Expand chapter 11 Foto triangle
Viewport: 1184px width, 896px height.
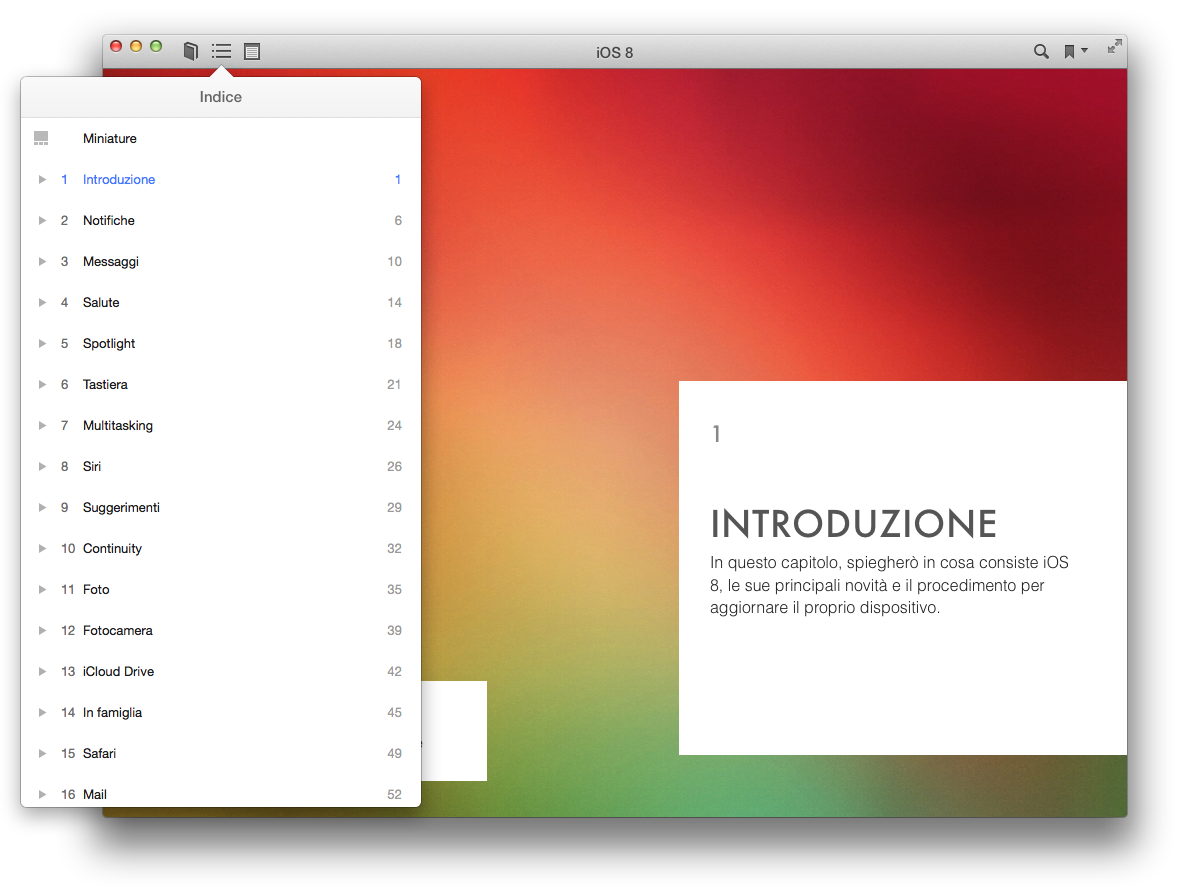[42, 590]
